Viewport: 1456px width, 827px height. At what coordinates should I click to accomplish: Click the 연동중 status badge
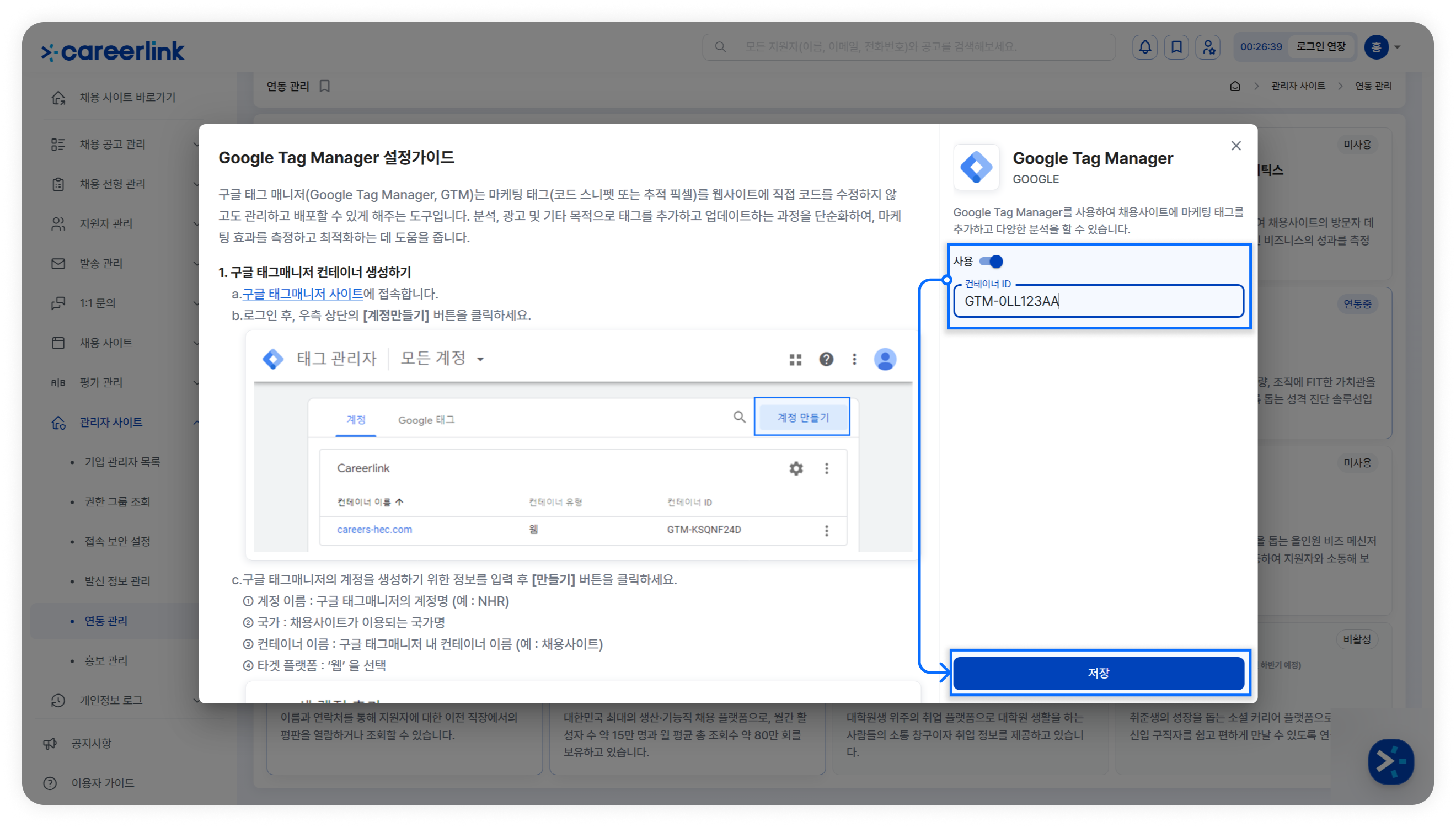pos(1357,304)
